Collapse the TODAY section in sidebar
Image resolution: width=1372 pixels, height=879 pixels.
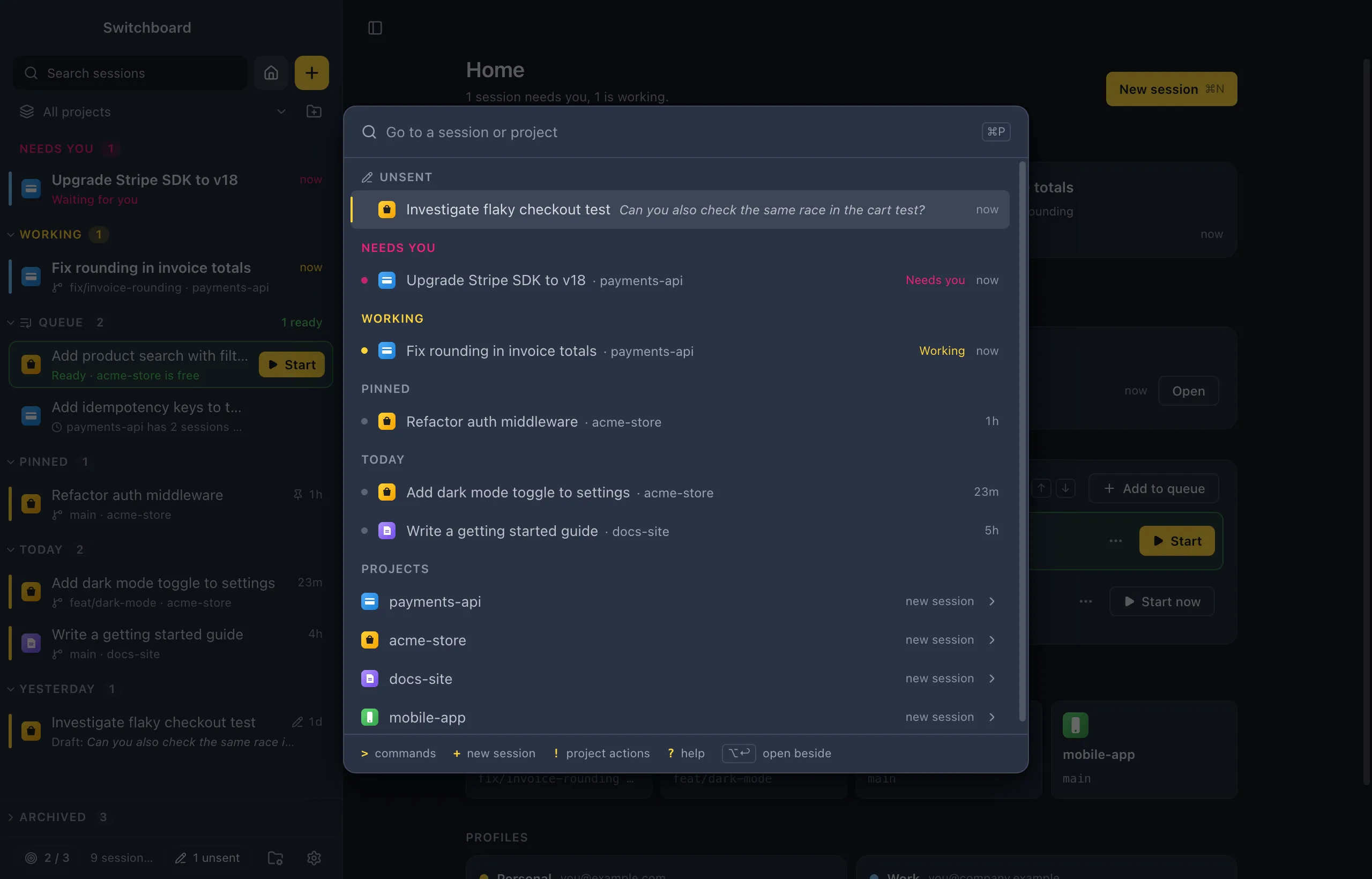coord(10,550)
